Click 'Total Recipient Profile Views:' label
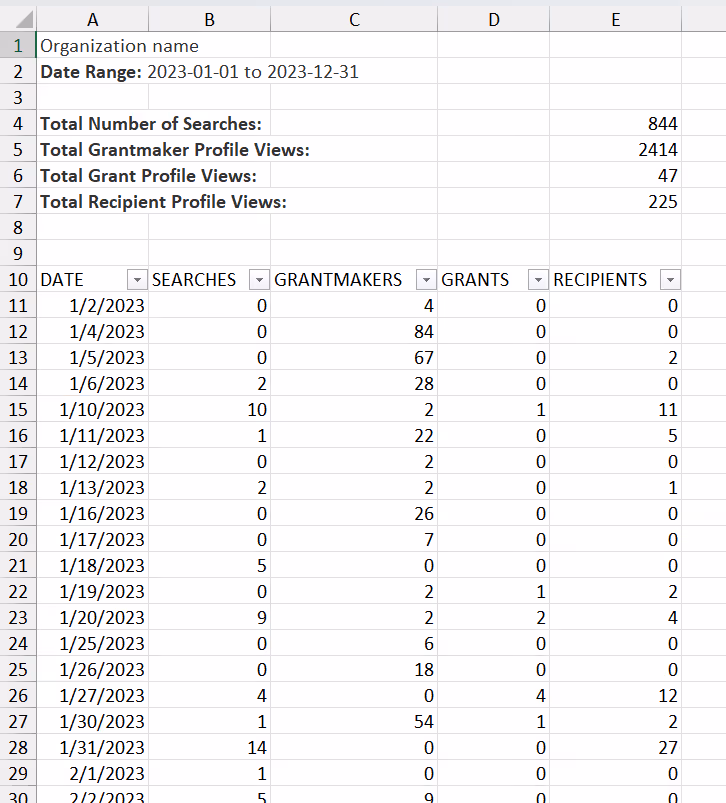Viewport: 726px width, 803px height. pos(163,202)
